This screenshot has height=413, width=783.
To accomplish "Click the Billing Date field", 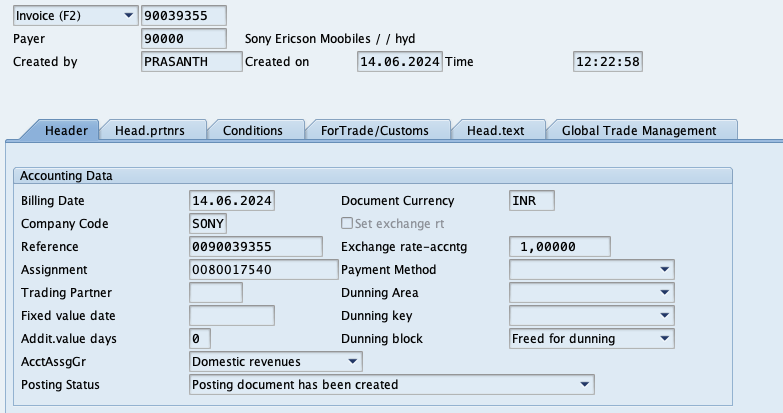I will [232, 201].
